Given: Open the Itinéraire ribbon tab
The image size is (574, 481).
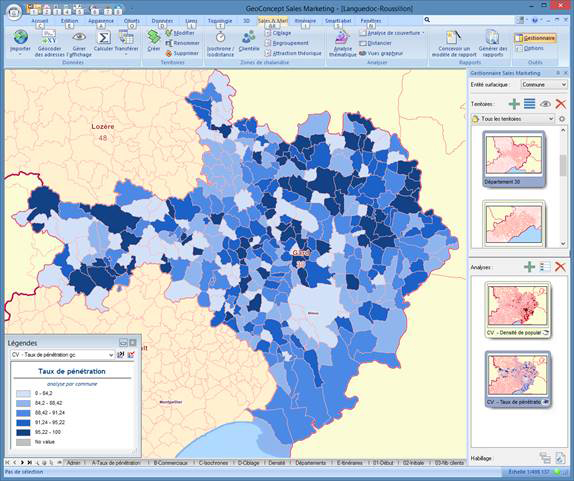Looking at the screenshot, I should [305, 21].
